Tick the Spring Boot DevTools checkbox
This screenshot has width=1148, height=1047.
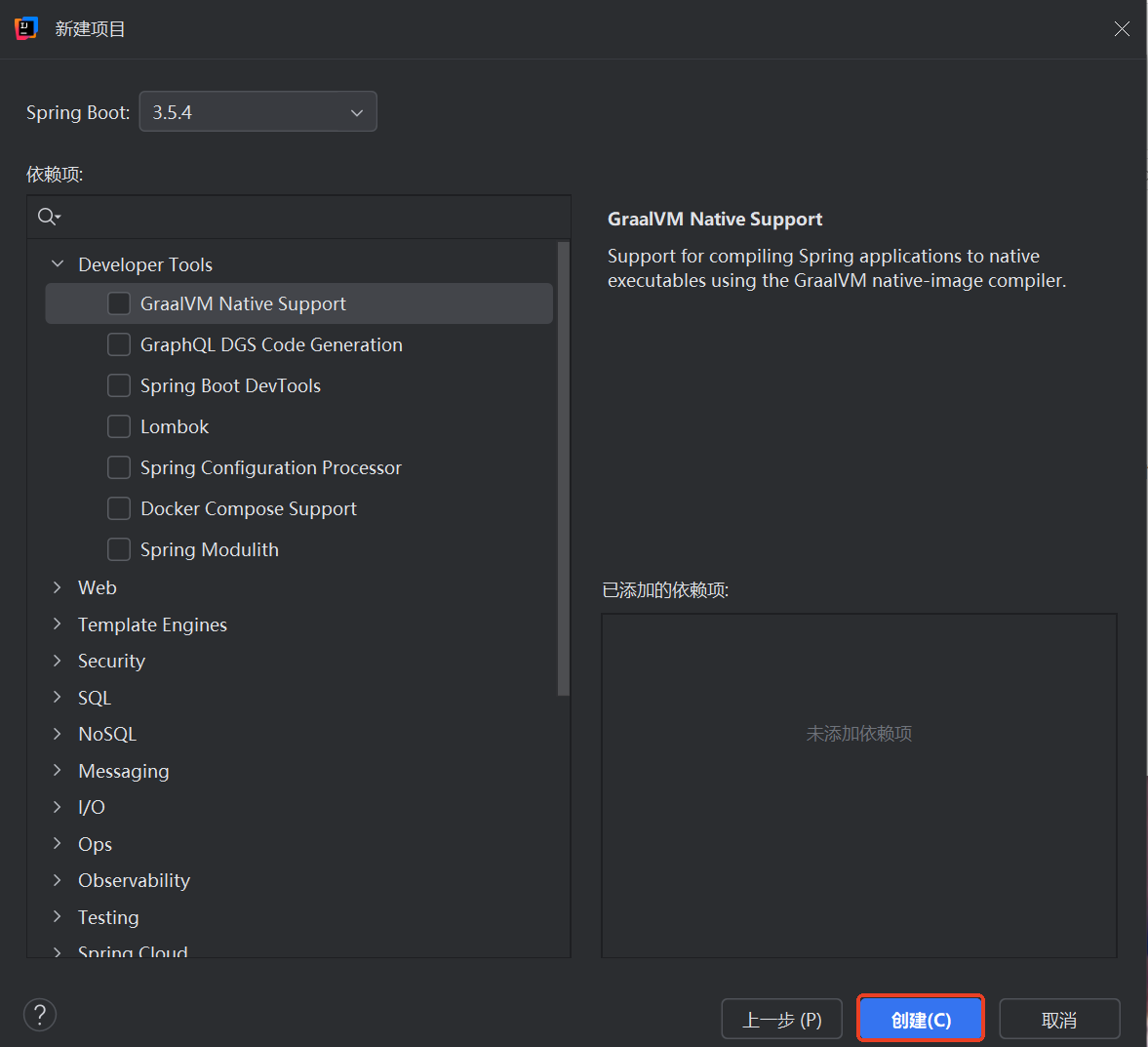119,385
